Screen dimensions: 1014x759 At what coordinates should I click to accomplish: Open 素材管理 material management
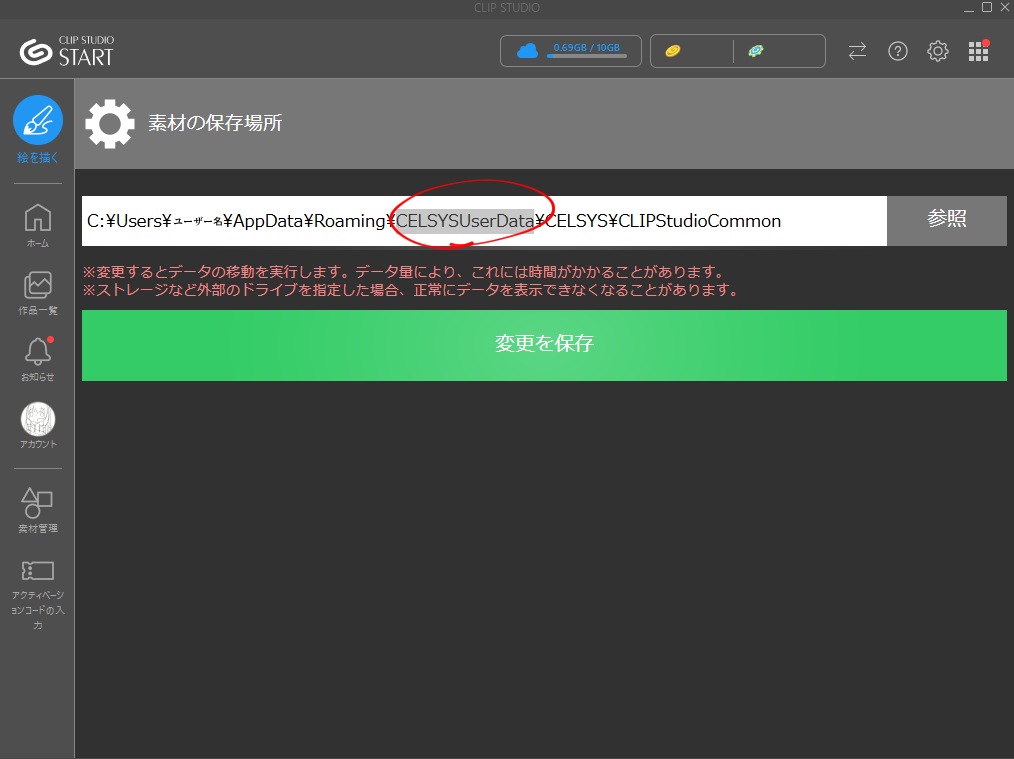tap(38, 510)
